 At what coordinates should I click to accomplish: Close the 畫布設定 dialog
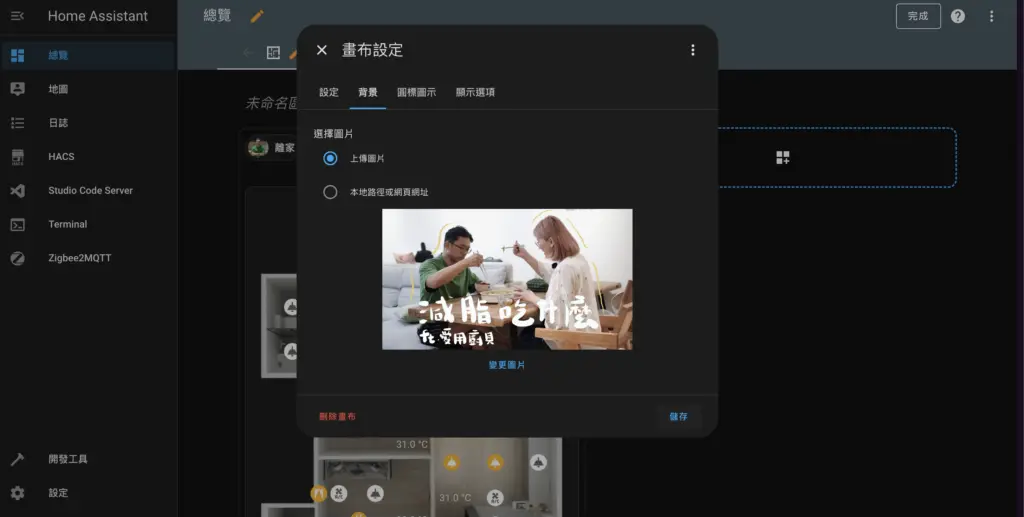click(321, 50)
